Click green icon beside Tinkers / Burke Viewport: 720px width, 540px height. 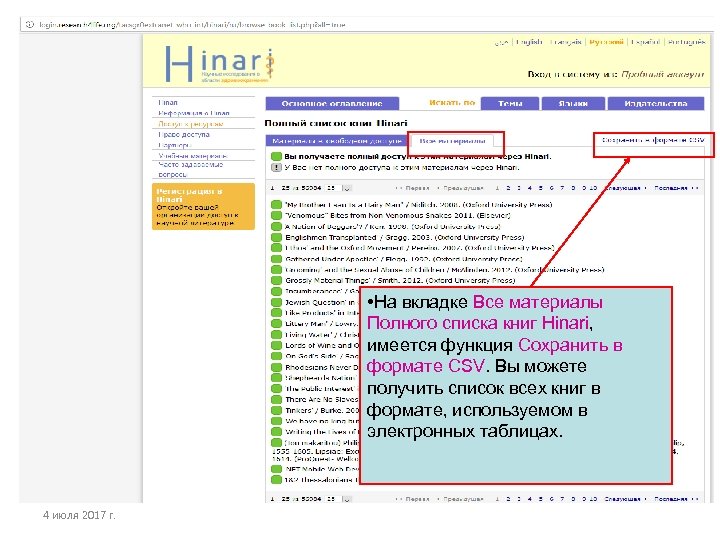click(x=276, y=411)
